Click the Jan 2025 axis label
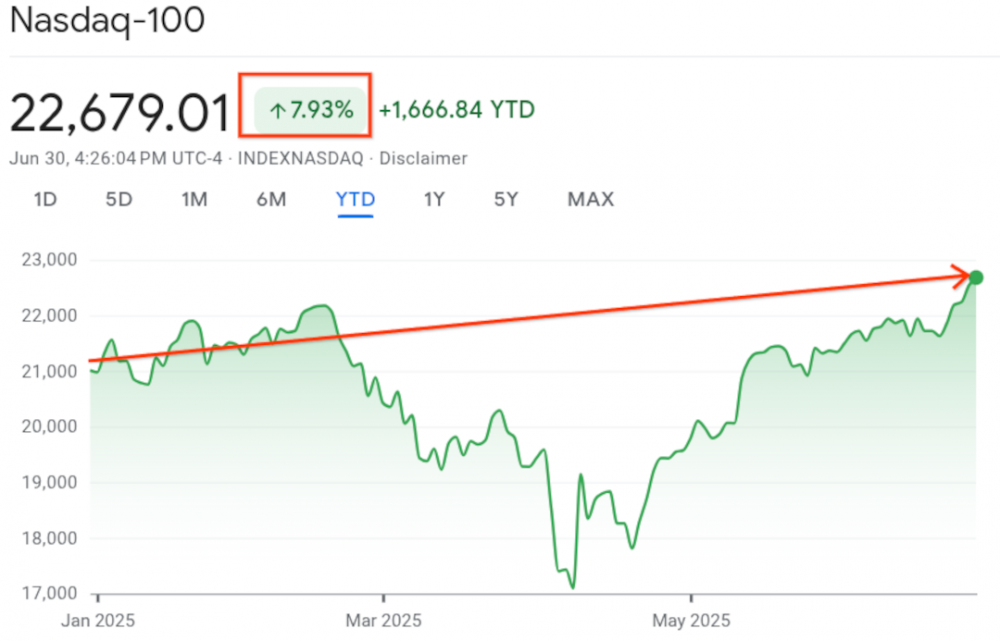 pos(96,618)
